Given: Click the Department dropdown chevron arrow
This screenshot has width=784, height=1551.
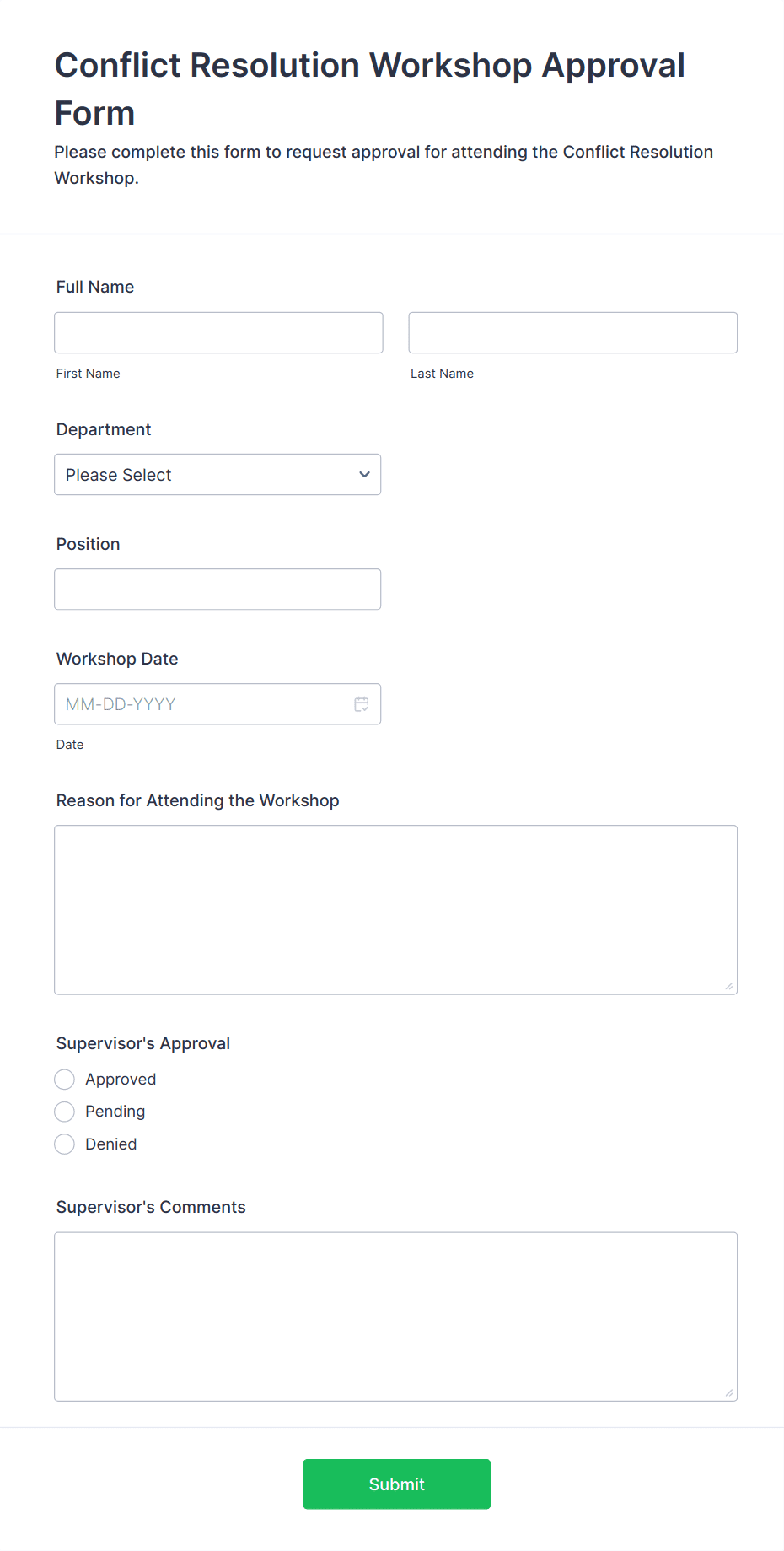Looking at the screenshot, I should 364,475.
